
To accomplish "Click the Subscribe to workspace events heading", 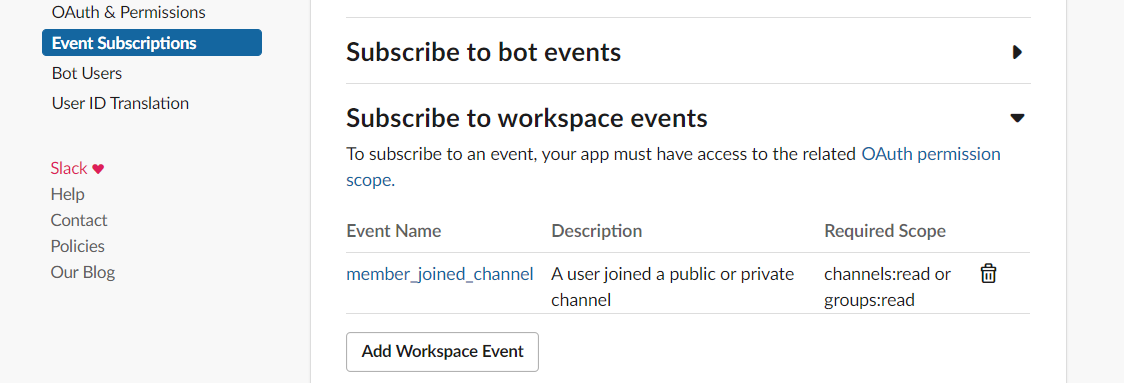I will (x=527, y=118).
